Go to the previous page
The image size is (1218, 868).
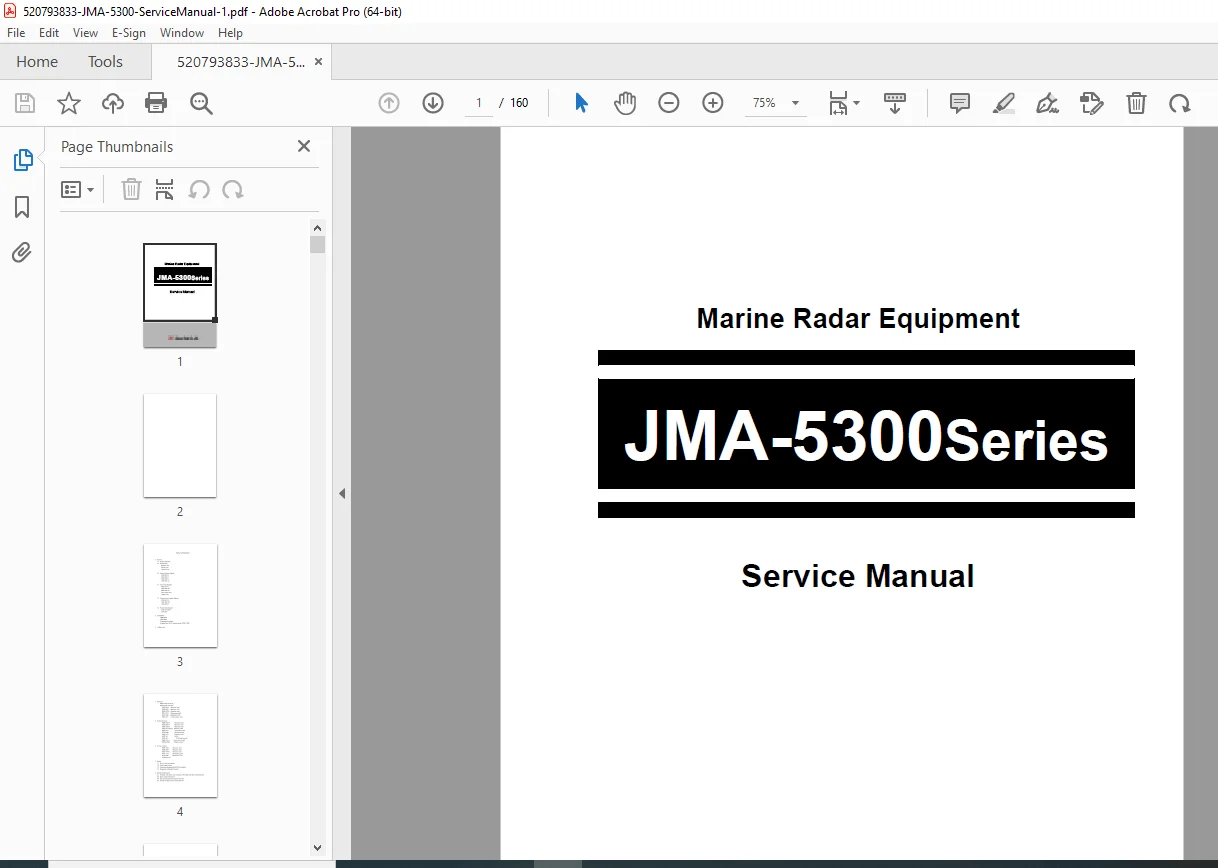coord(389,103)
